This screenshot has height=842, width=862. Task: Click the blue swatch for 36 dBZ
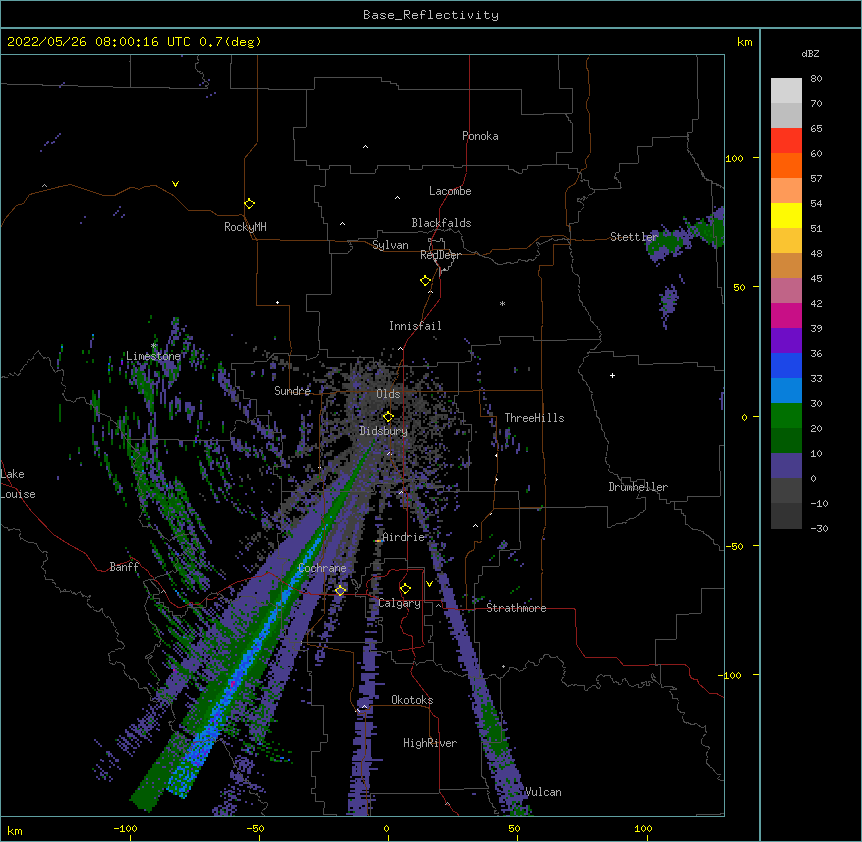click(x=786, y=365)
